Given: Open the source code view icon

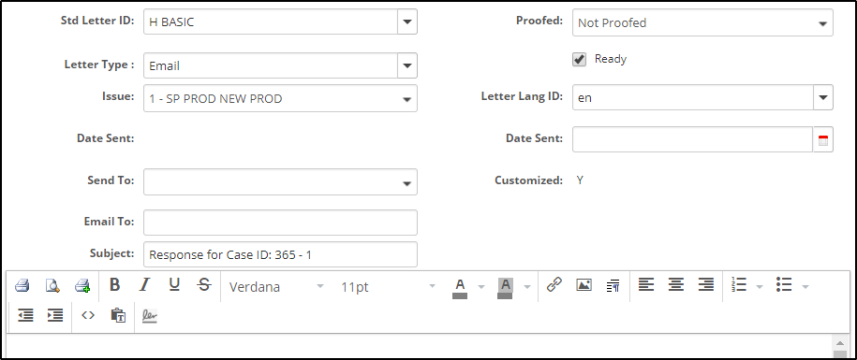Looking at the screenshot, I should point(88,315).
